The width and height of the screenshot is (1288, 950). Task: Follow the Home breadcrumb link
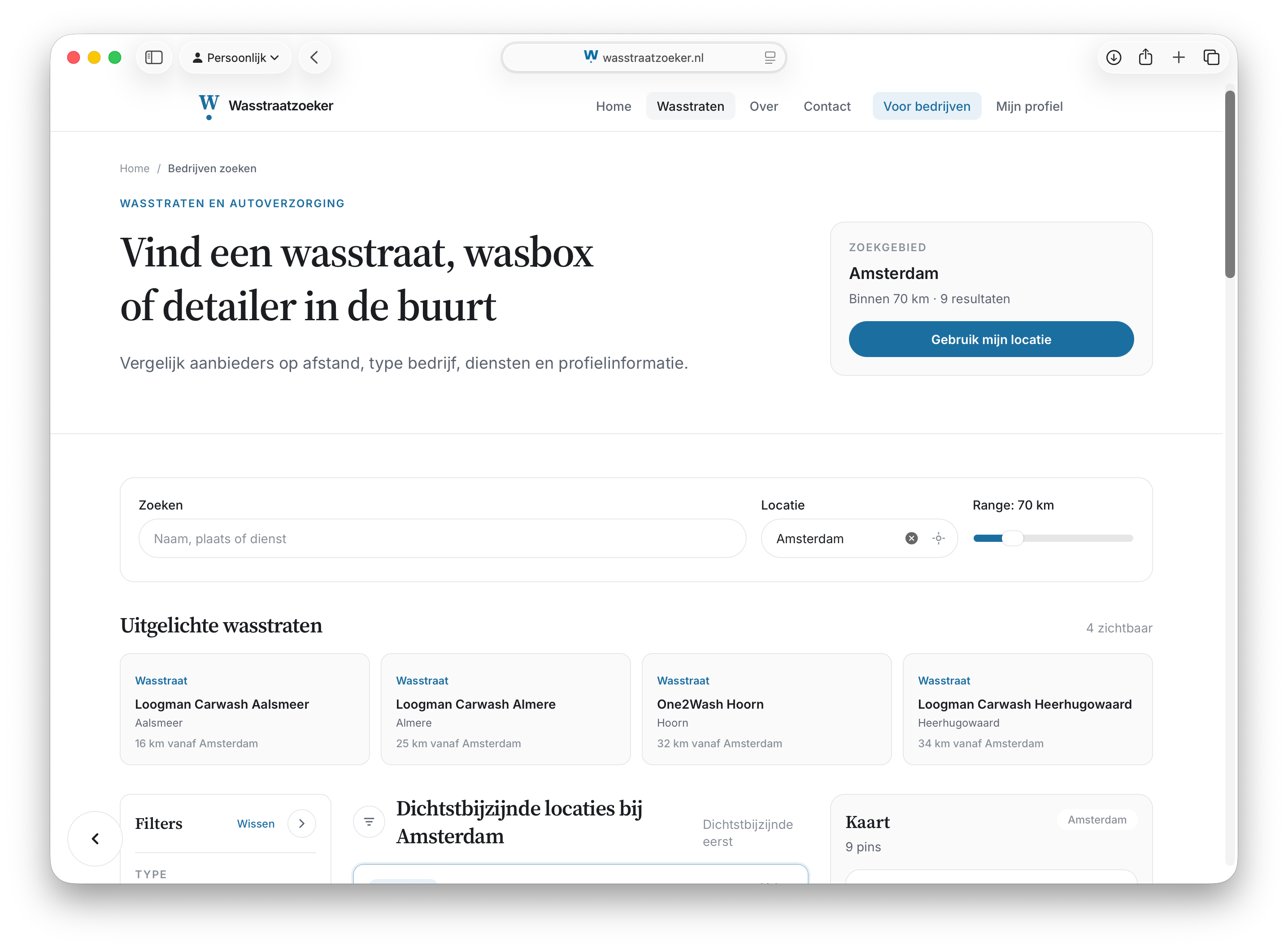coord(135,169)
